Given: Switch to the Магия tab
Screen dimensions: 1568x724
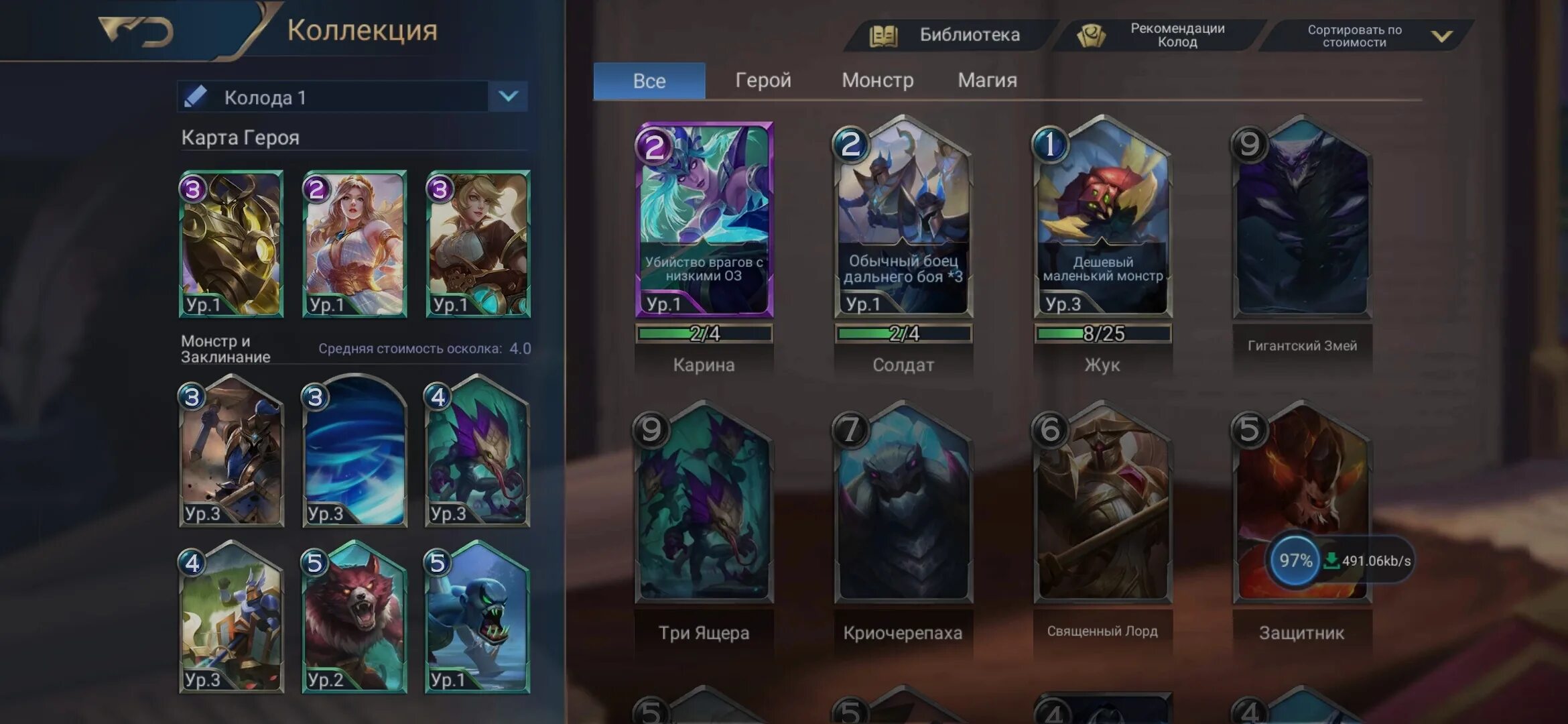Looking at the screenshot, I should click(987, 80).
